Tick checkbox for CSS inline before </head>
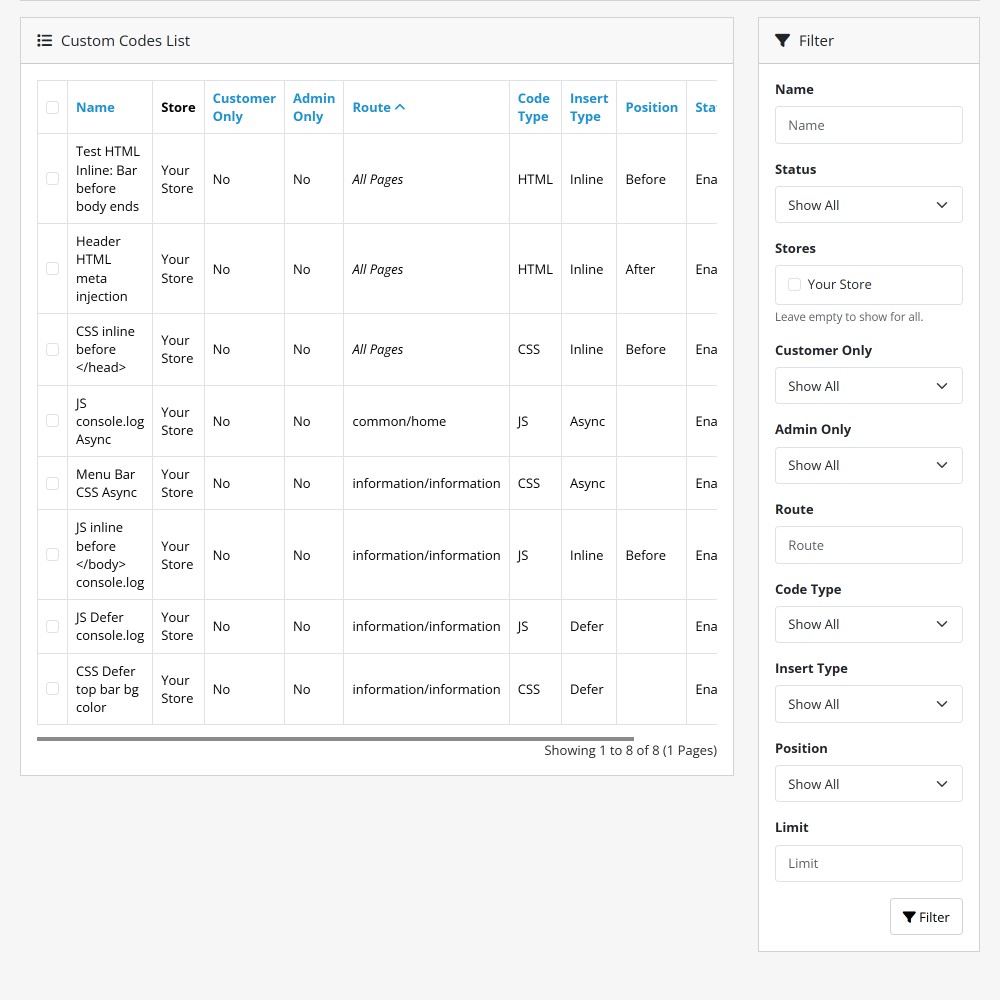This screenshot has height=1000, width=1000. click(52, 349)
